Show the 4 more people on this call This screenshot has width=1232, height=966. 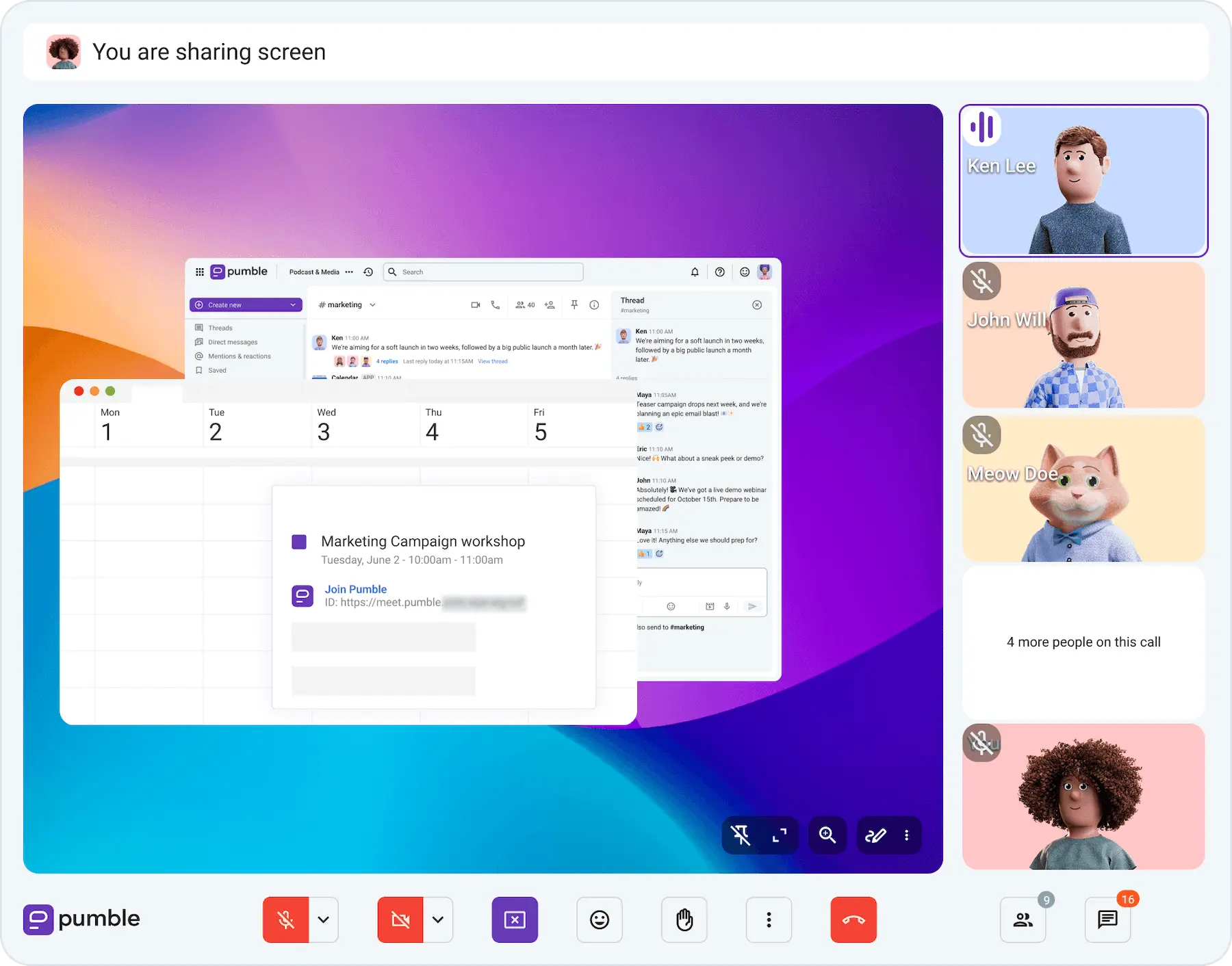[x=1083, y=642]
